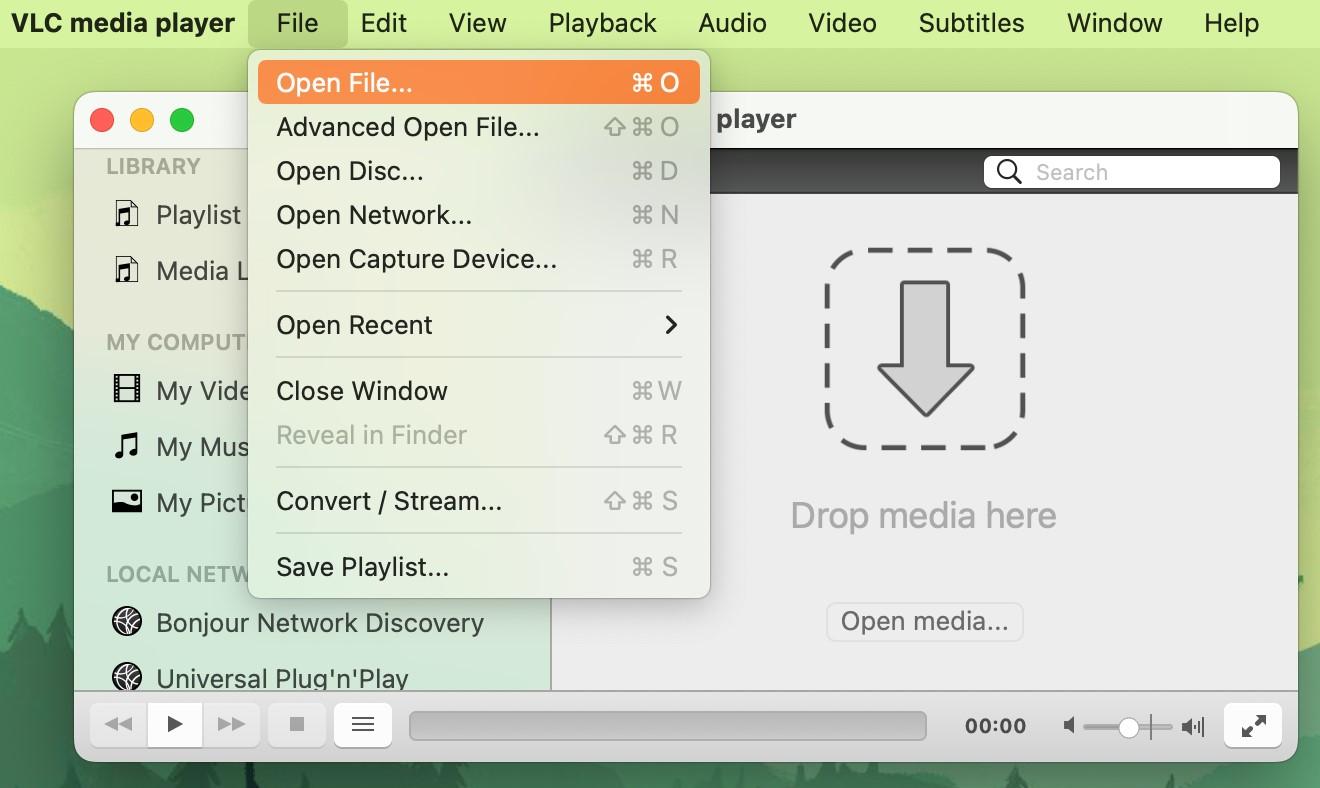
Task: Toggle fullscreen with the arrows button
Action: [x=1253, y=726]
